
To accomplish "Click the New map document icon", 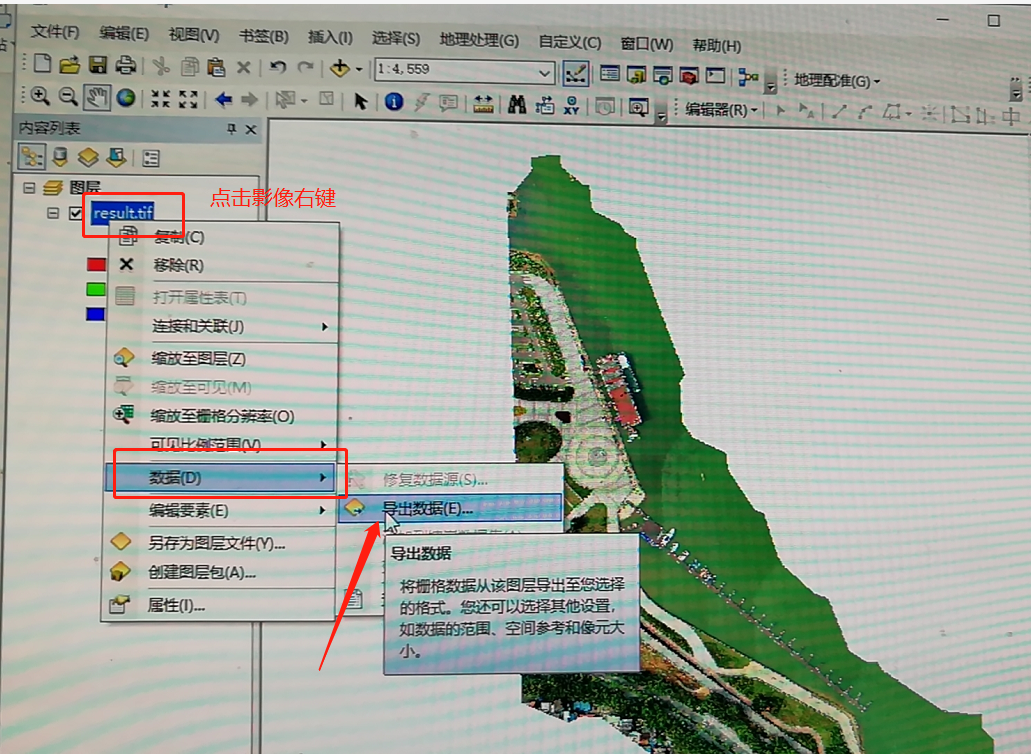I will (42, 64).
